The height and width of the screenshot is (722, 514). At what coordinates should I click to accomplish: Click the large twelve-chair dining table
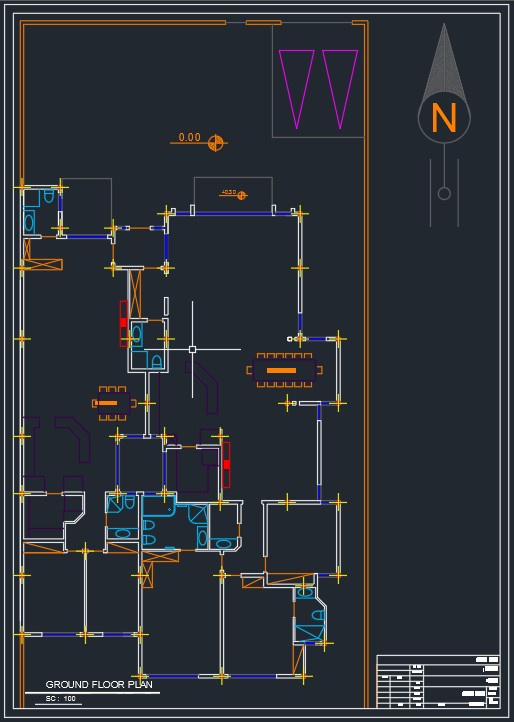coord(284,370)
